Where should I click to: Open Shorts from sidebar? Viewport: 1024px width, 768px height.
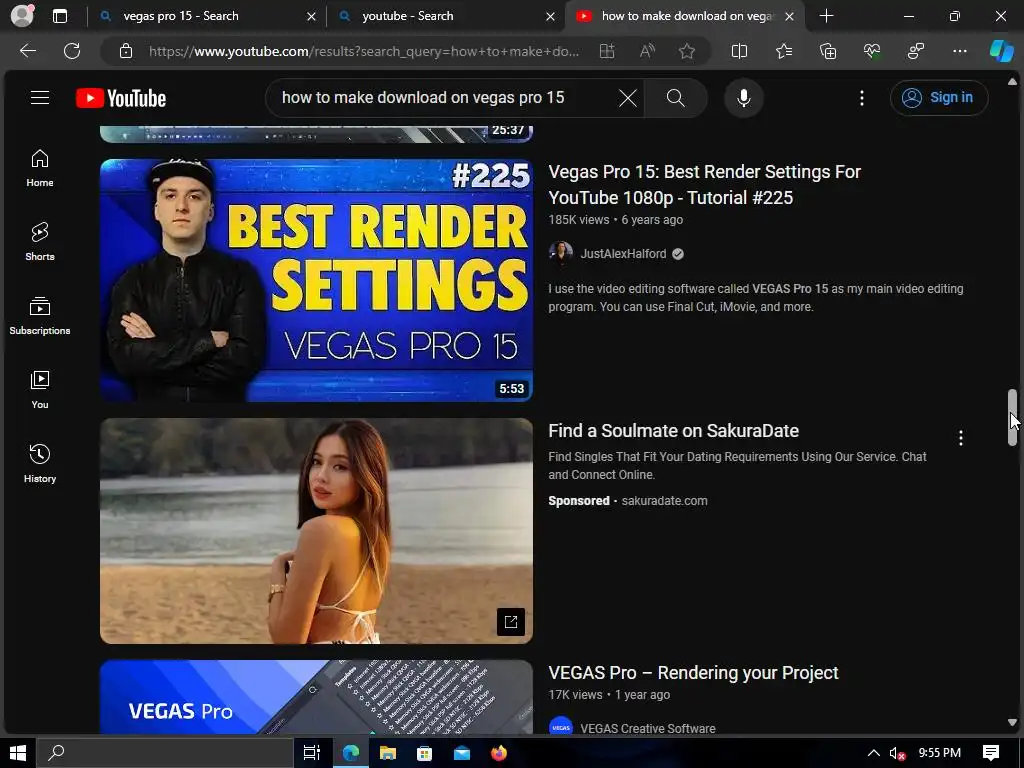(x=40, y=242)
